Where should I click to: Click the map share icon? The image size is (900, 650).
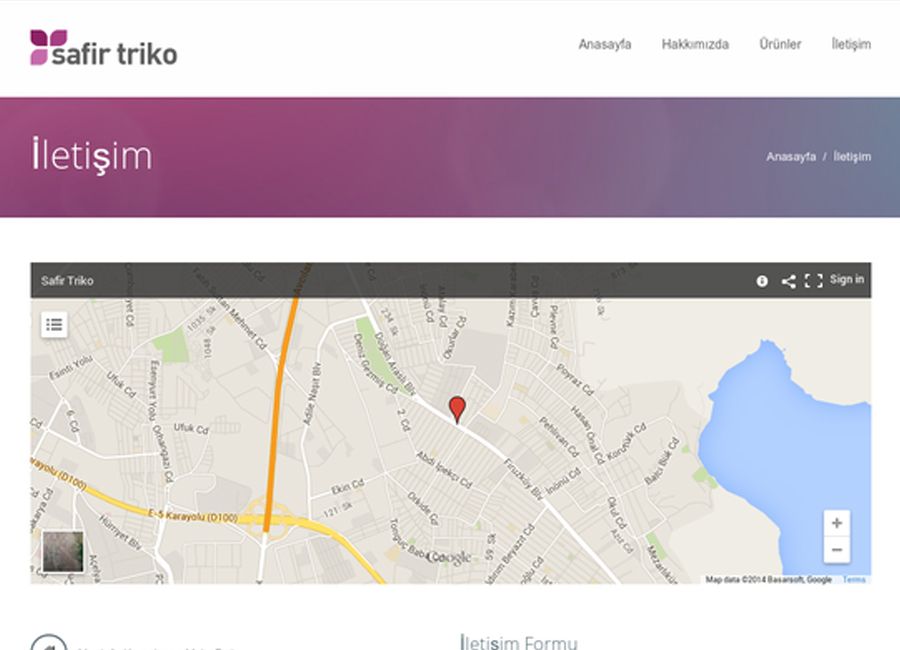788,281
